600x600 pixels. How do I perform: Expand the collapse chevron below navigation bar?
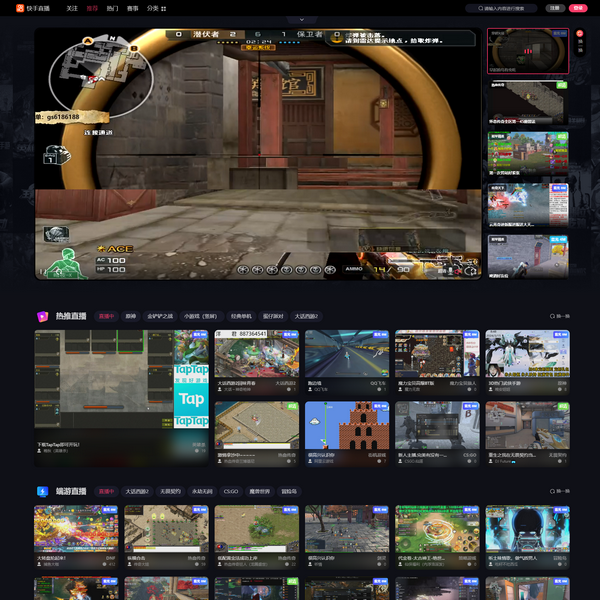(x=302, y=19)
